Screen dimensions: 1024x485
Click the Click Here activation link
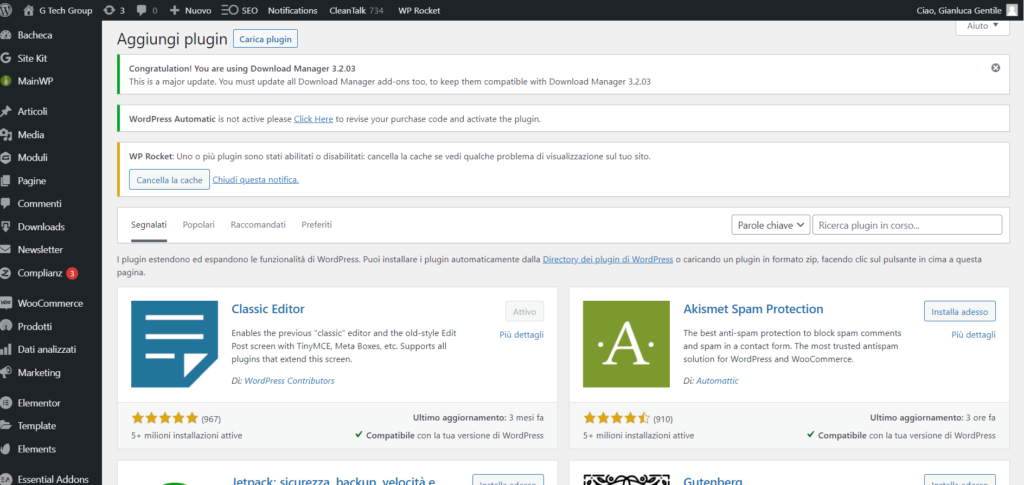[x=313, y=119]
